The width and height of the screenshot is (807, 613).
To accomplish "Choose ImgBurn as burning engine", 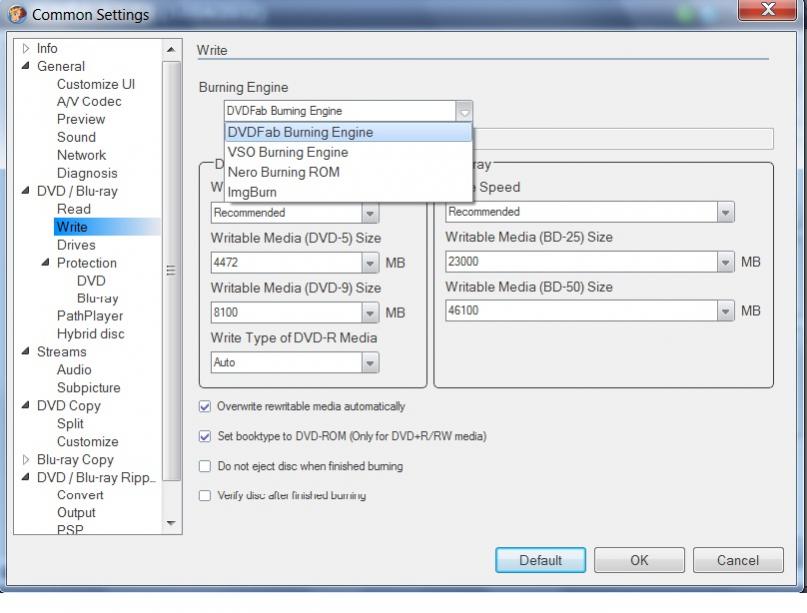I will tap(252, 191).
